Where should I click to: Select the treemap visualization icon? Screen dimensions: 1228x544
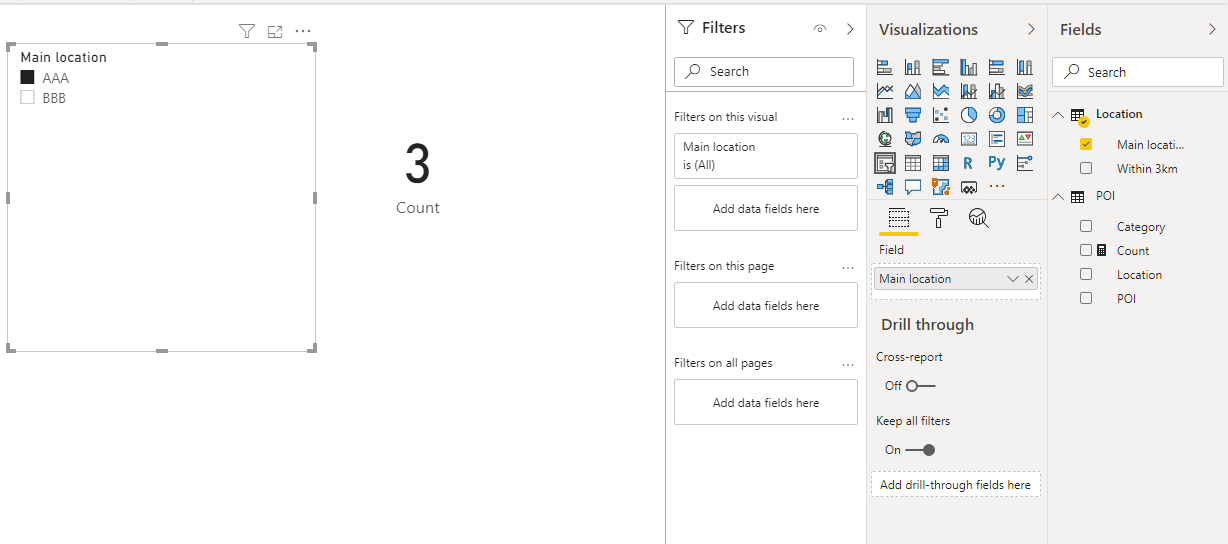[1024, 115]
